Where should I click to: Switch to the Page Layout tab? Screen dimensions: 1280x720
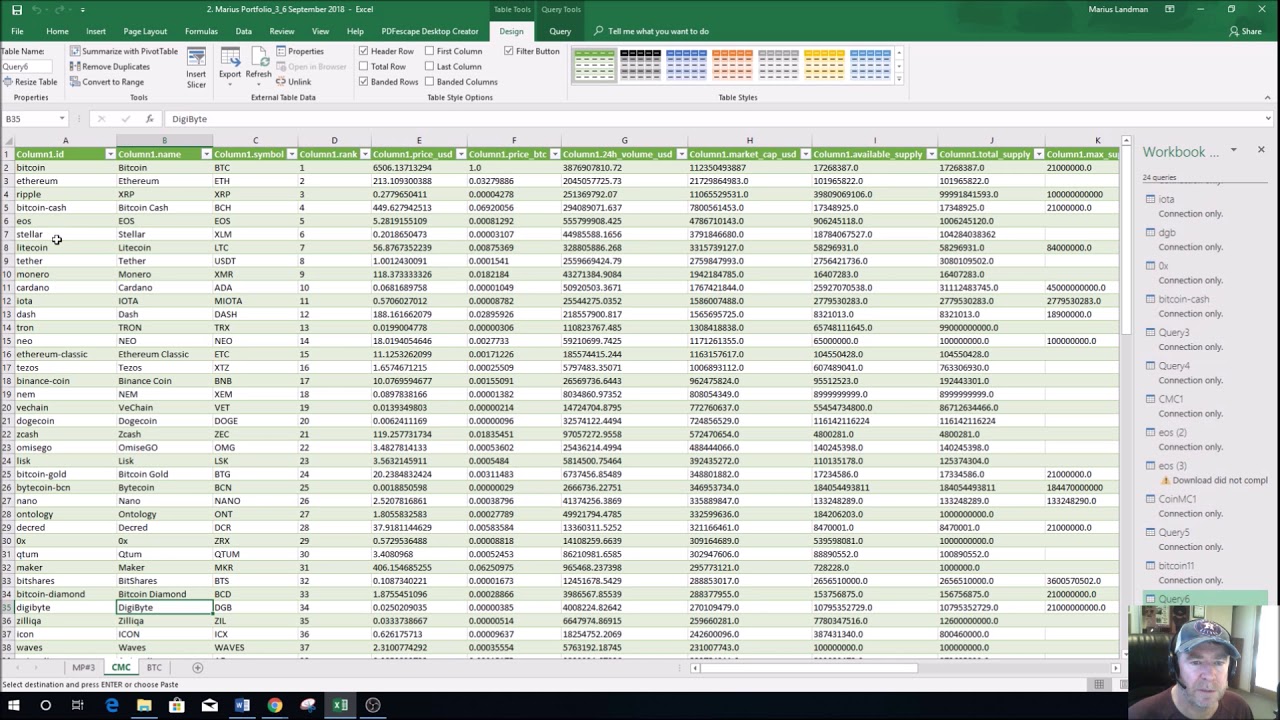click(x=145, y=31)
